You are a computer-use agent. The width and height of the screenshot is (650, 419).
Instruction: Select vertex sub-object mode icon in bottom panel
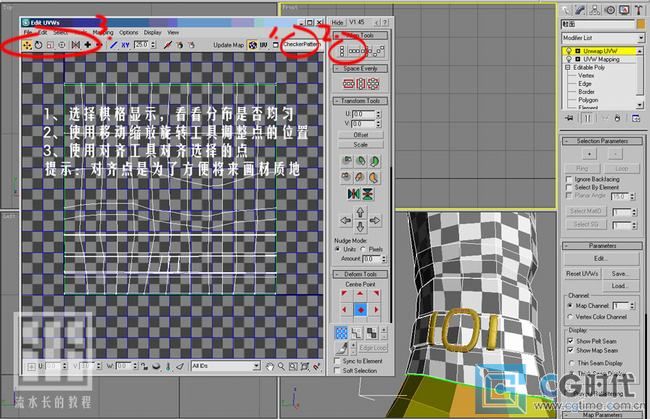tap(341, 333)
